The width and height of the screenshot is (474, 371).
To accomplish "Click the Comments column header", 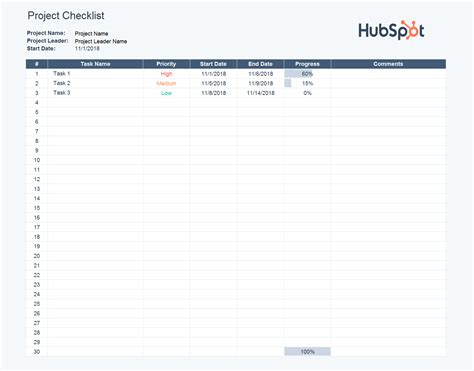I will tap(388, 64).
